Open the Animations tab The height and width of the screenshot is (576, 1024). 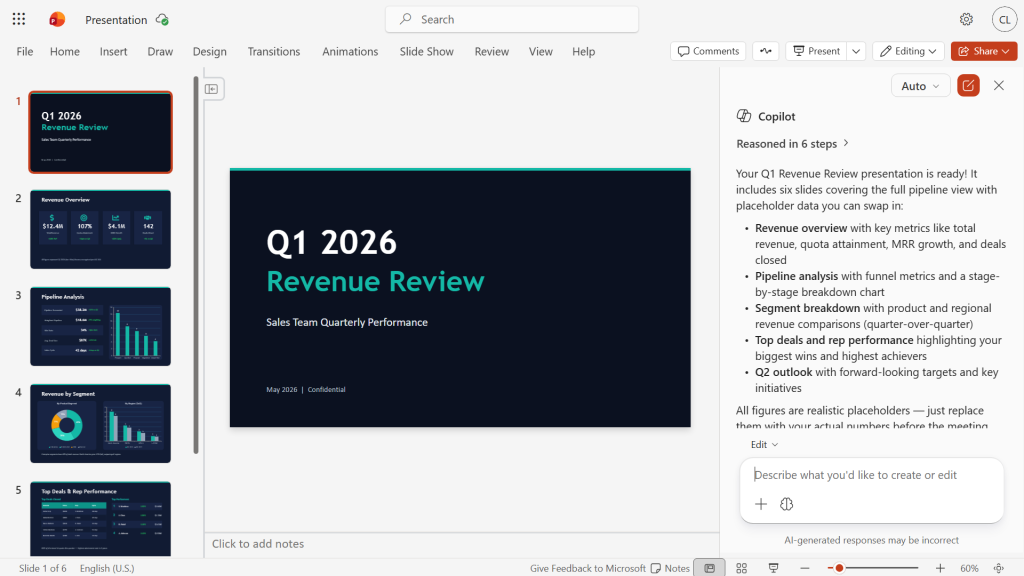pyautogui.click(x=350, y=52)
